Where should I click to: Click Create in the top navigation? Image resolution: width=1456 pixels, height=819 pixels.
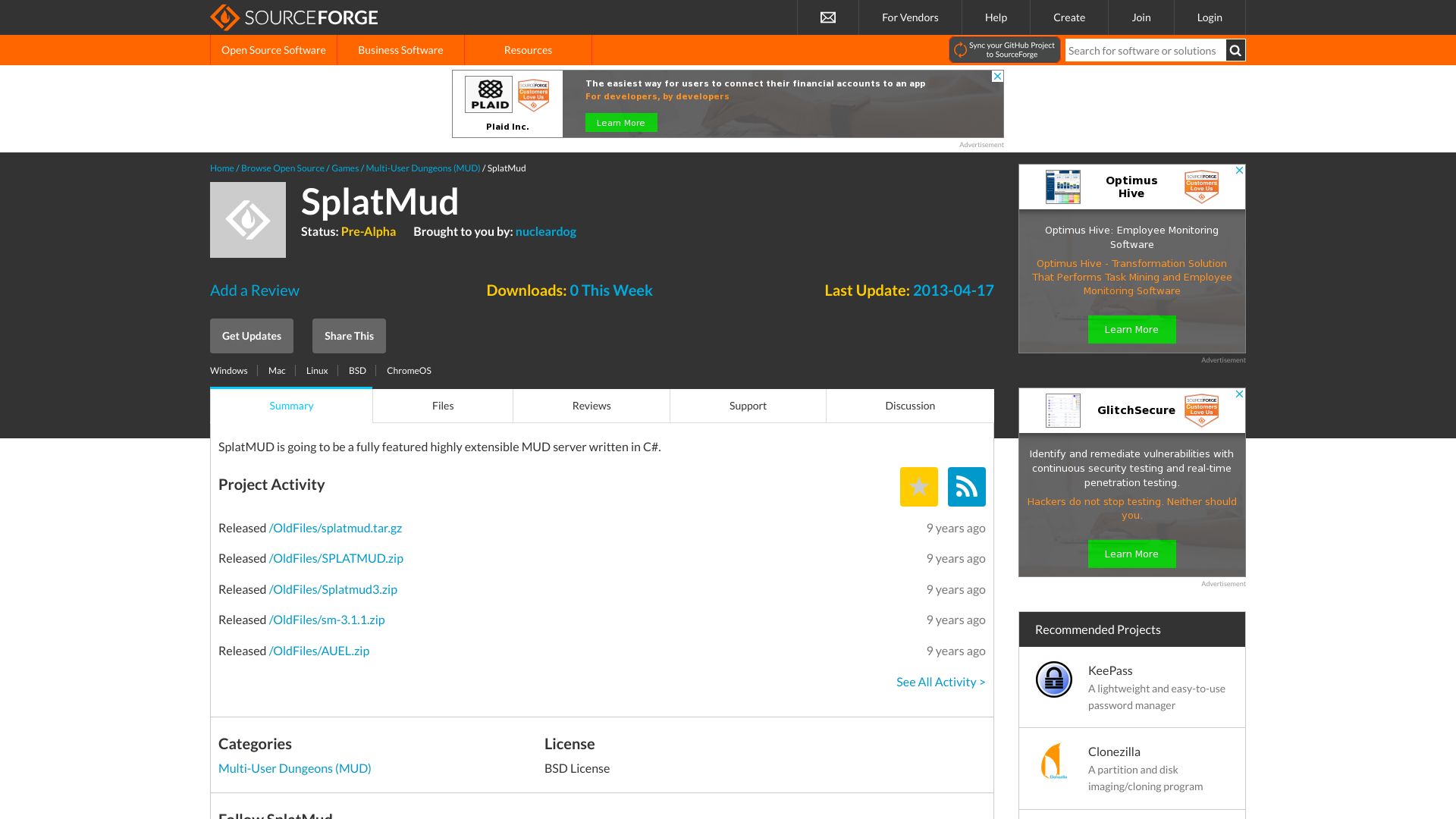pyautogui.click(x=1069, y=17)
